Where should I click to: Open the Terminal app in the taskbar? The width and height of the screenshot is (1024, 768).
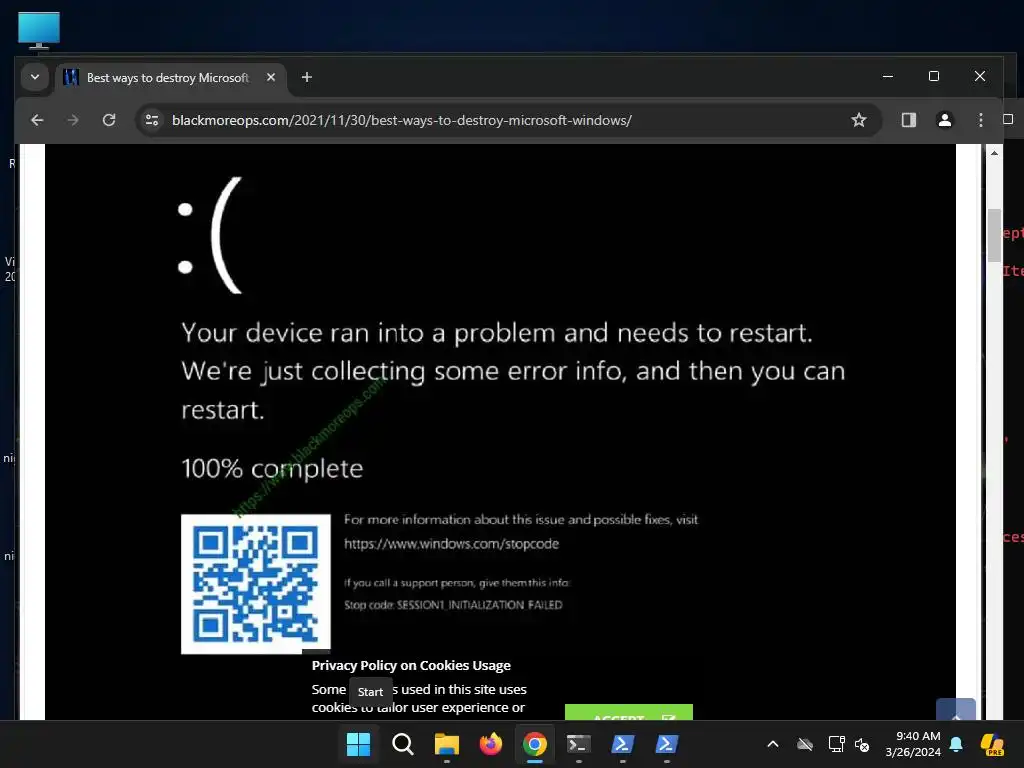[x=579, y=744]
